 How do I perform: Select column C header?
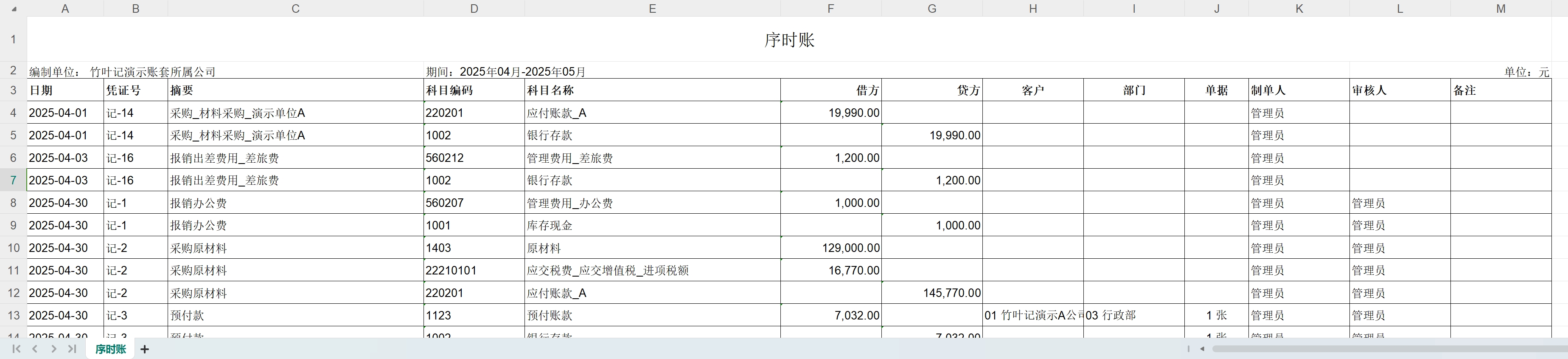coord(295,8)
